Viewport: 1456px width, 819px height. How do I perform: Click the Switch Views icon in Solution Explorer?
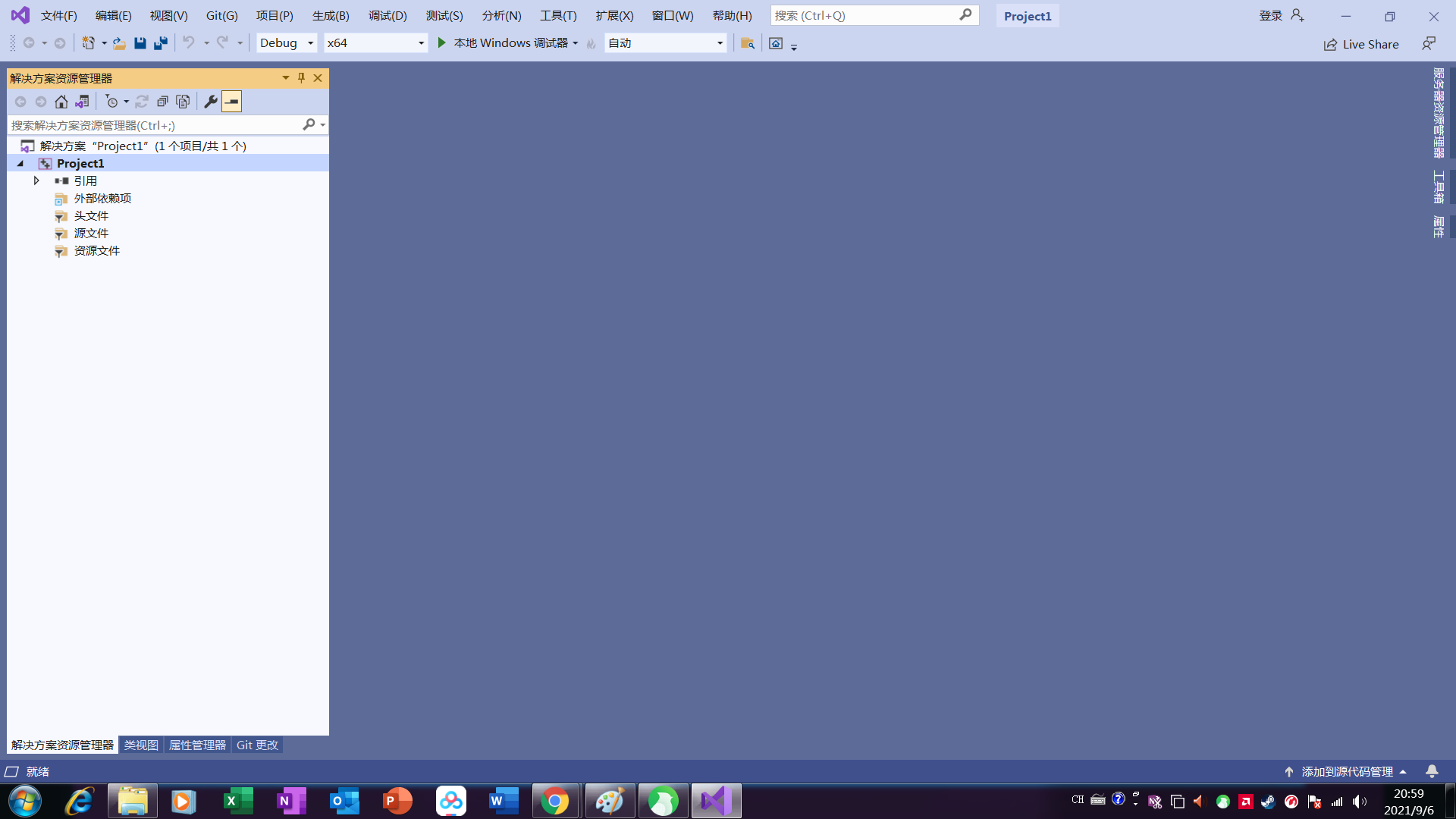[82, 102]
